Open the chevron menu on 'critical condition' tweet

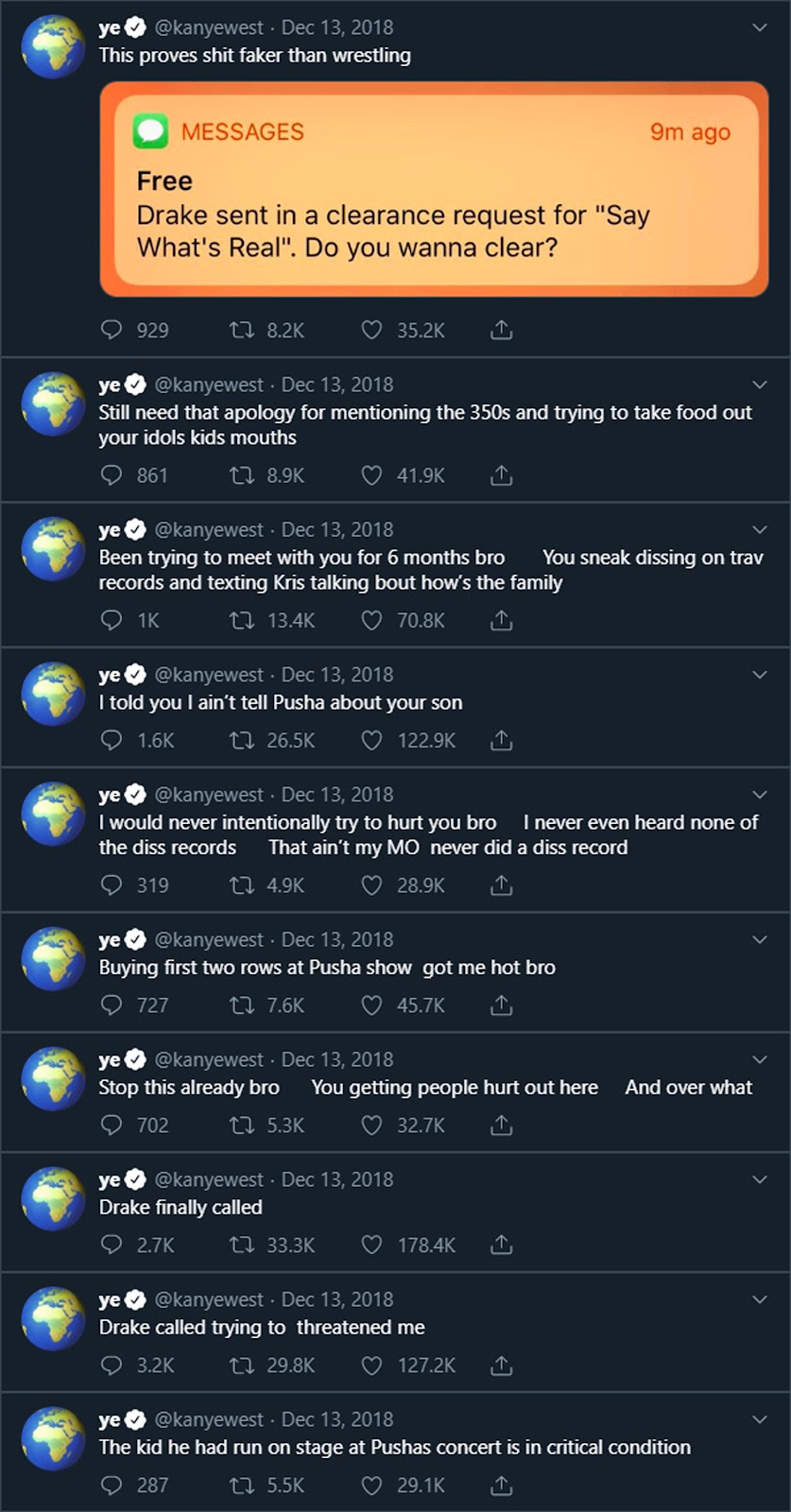coord(759,1419)
